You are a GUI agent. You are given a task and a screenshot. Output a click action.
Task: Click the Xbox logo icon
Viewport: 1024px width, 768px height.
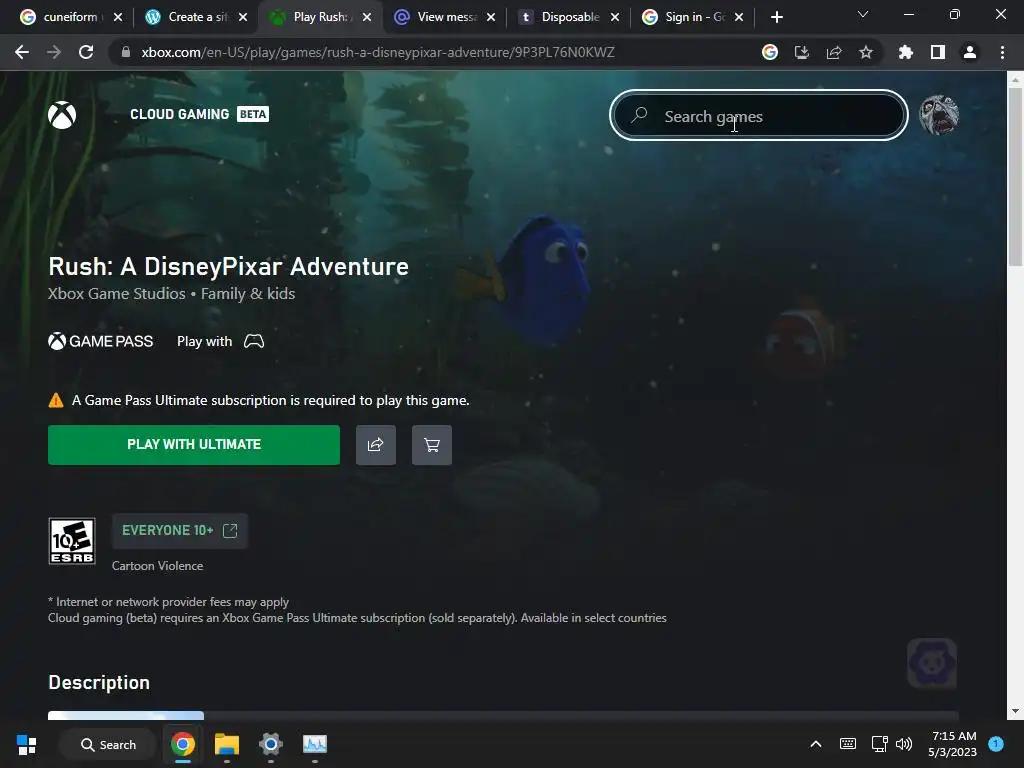[x=62, y=115]
